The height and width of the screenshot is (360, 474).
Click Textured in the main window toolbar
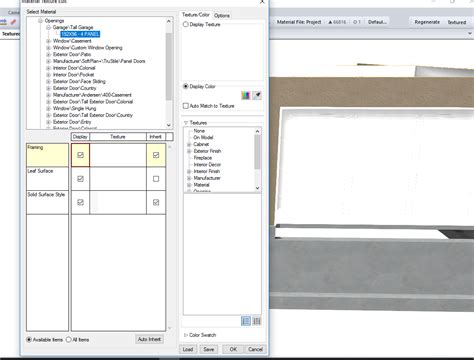[x=457, y=22]
